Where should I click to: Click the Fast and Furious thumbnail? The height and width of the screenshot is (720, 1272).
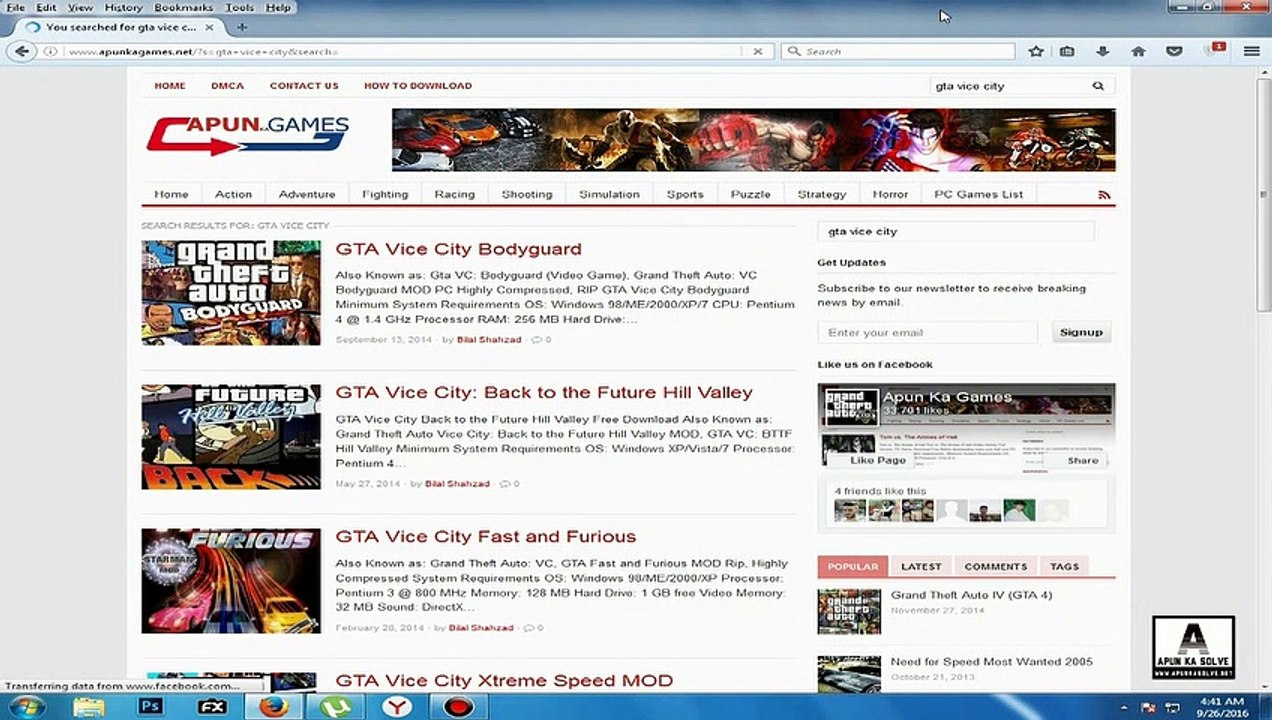[231, 581]
